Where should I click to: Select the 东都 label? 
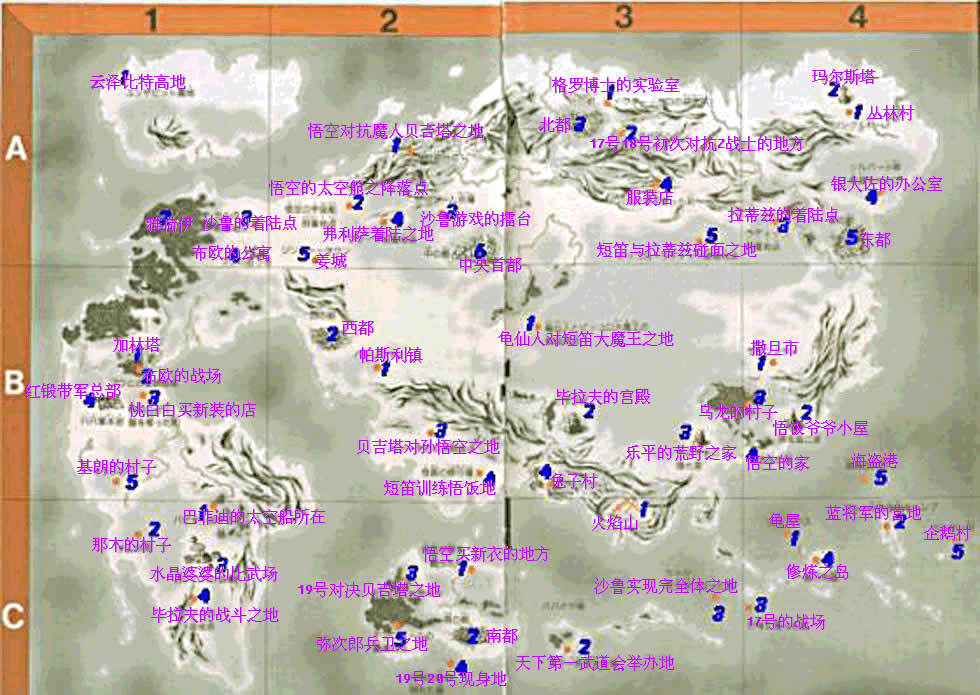[x=875, y=239]
